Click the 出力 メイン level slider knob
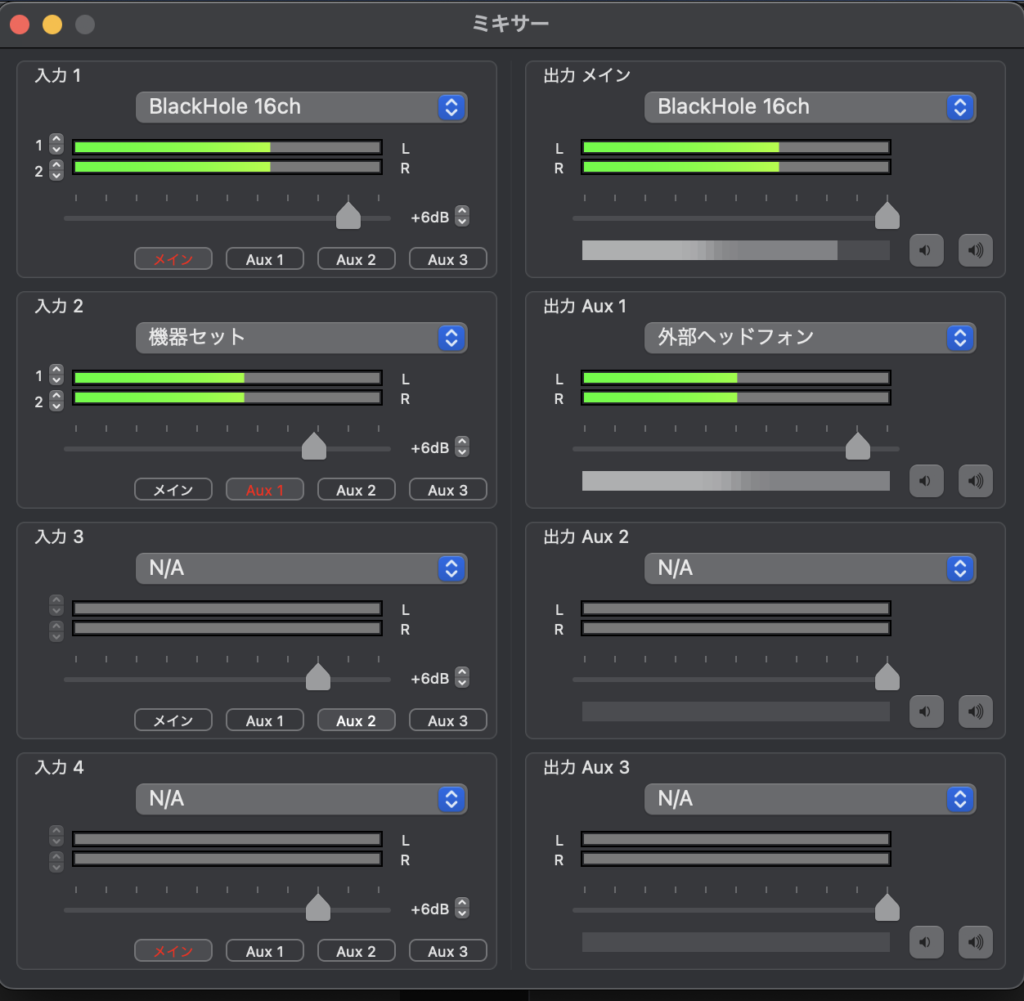This screenshot has width=1024, height=1001. [887, 215]
